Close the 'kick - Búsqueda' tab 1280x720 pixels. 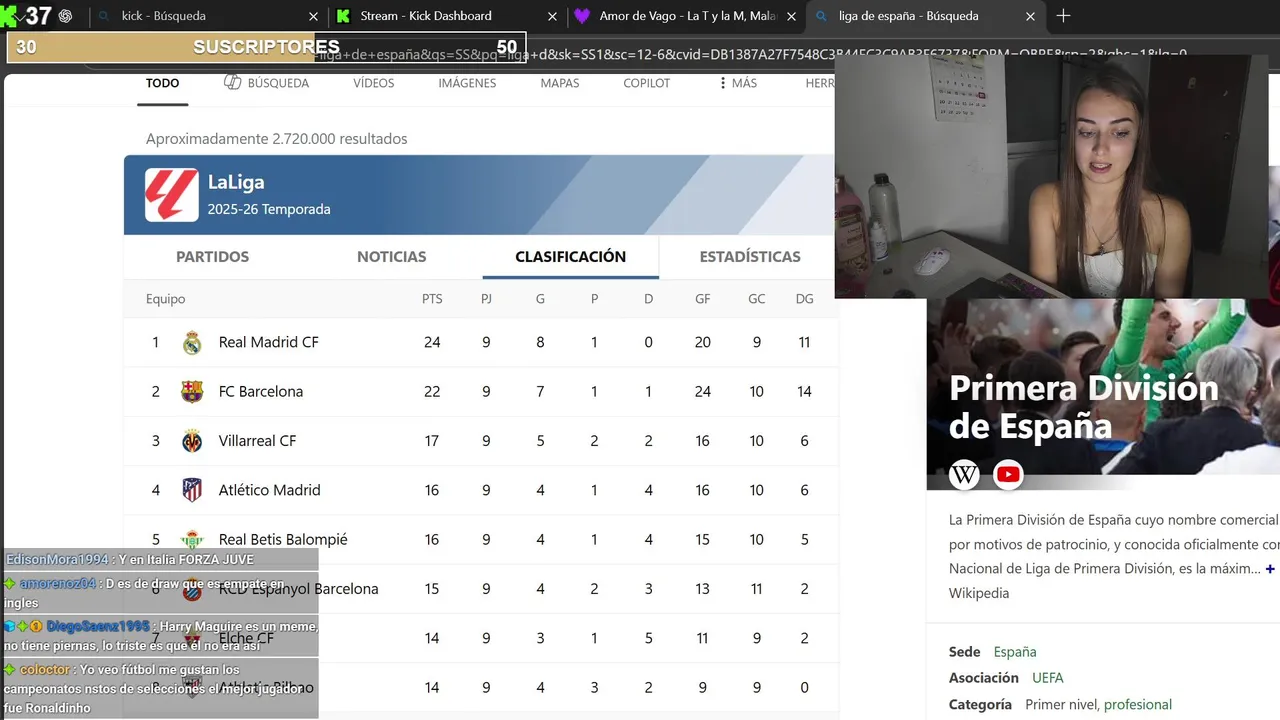coord(313,16)
